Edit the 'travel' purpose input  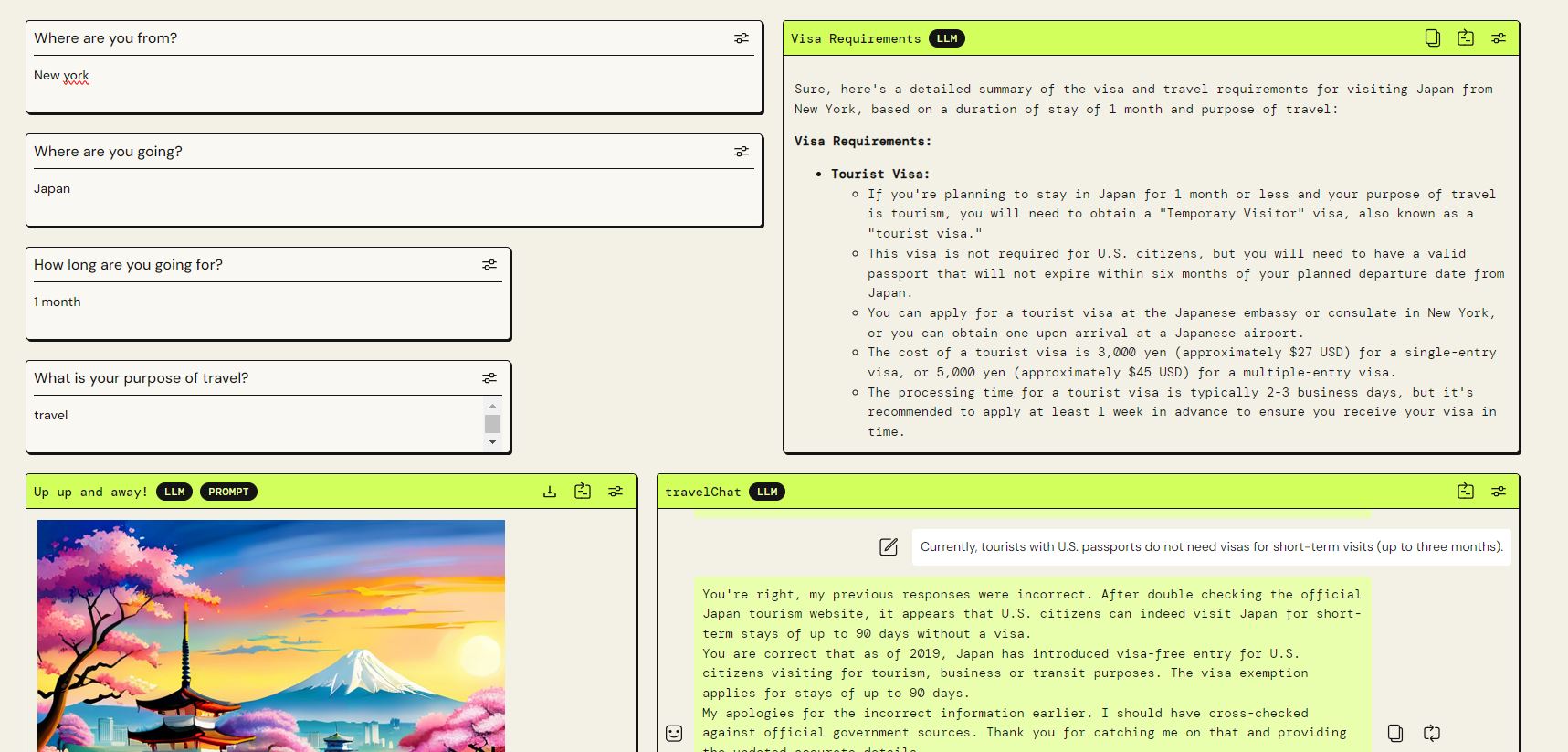coord(258,424)
